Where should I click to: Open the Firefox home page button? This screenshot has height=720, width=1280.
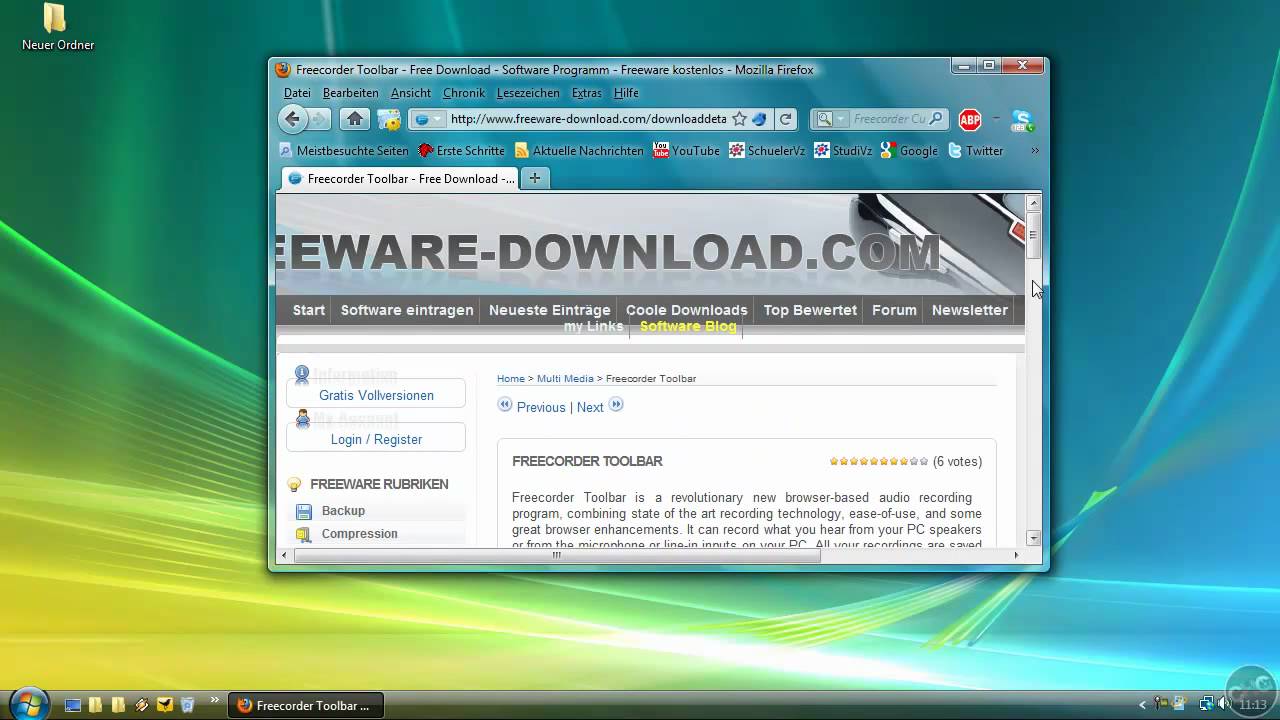point(354,119)
